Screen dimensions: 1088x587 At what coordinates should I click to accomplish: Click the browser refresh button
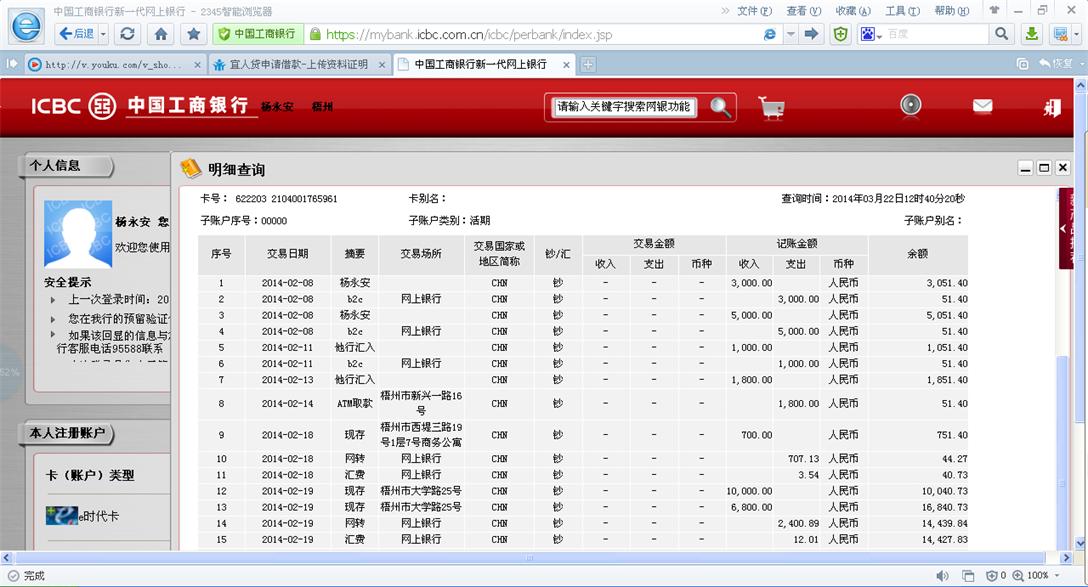(x=127, y=34)
